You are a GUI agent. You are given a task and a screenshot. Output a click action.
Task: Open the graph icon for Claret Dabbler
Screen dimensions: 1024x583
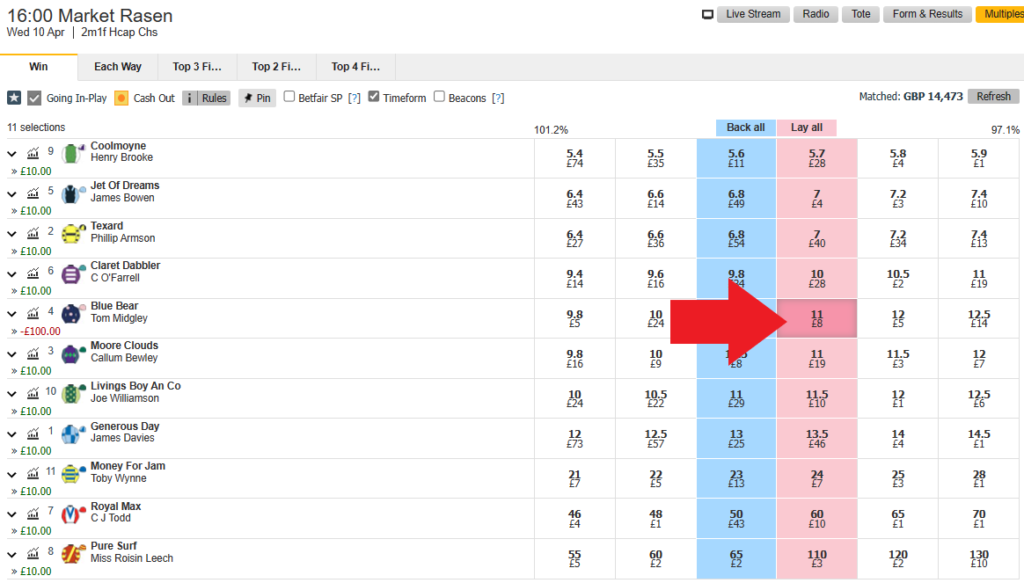33,273
